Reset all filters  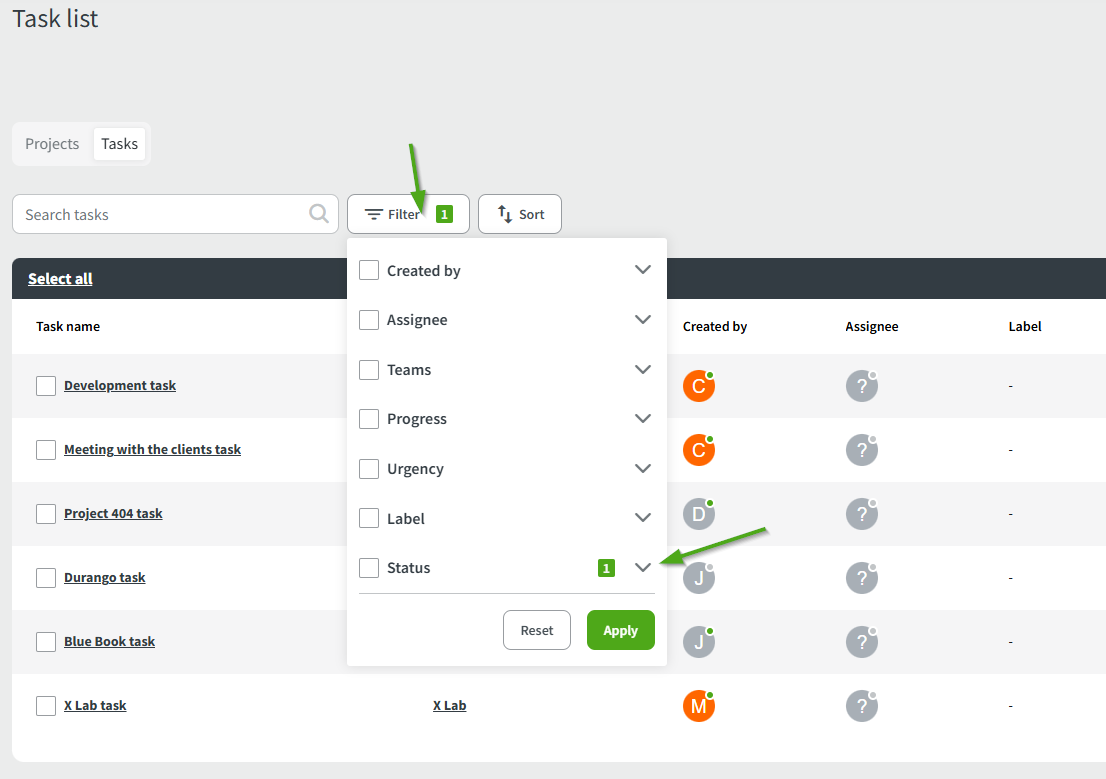tap(536, 630)
